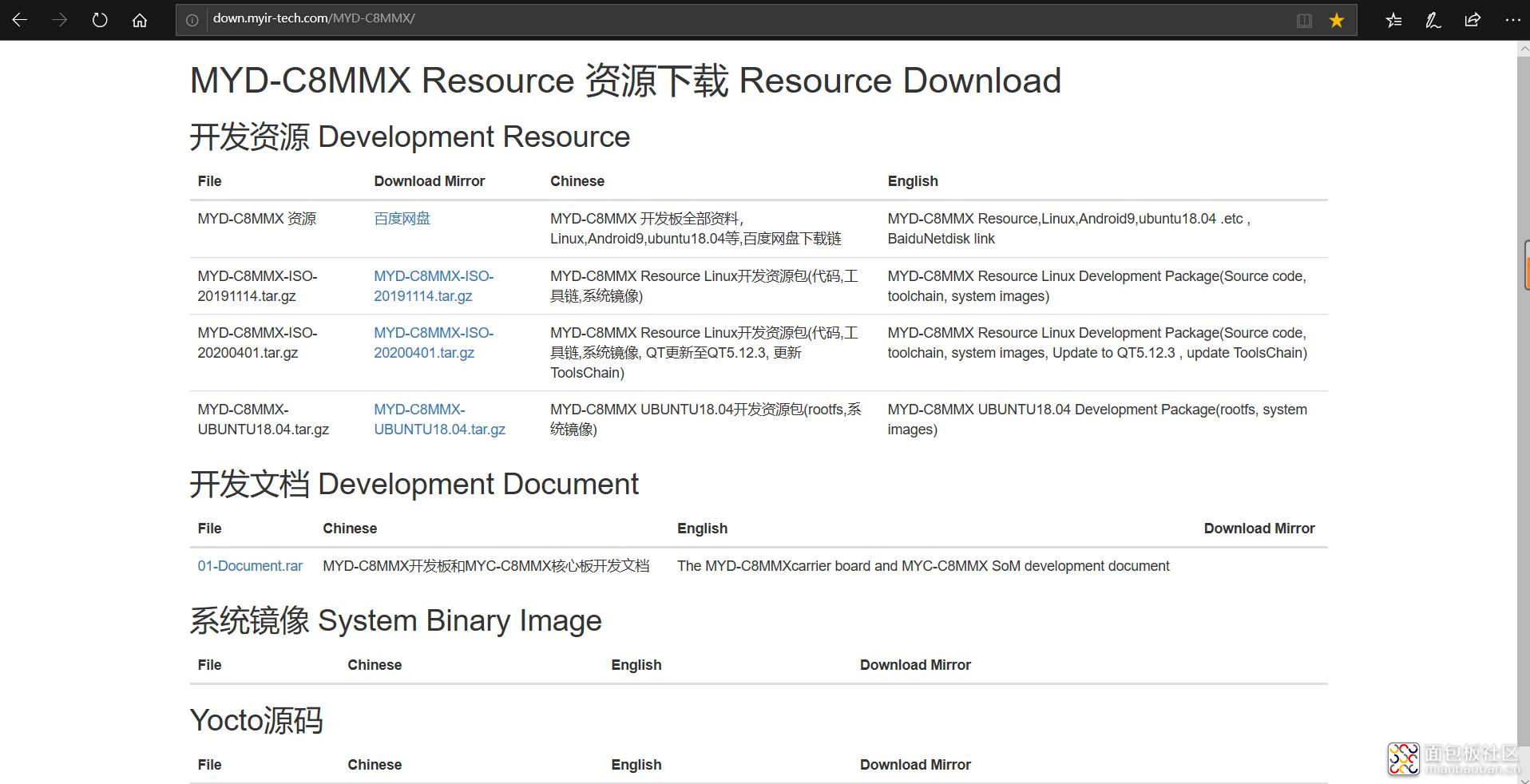Open the 百度网盘 download link

point(402,219)
